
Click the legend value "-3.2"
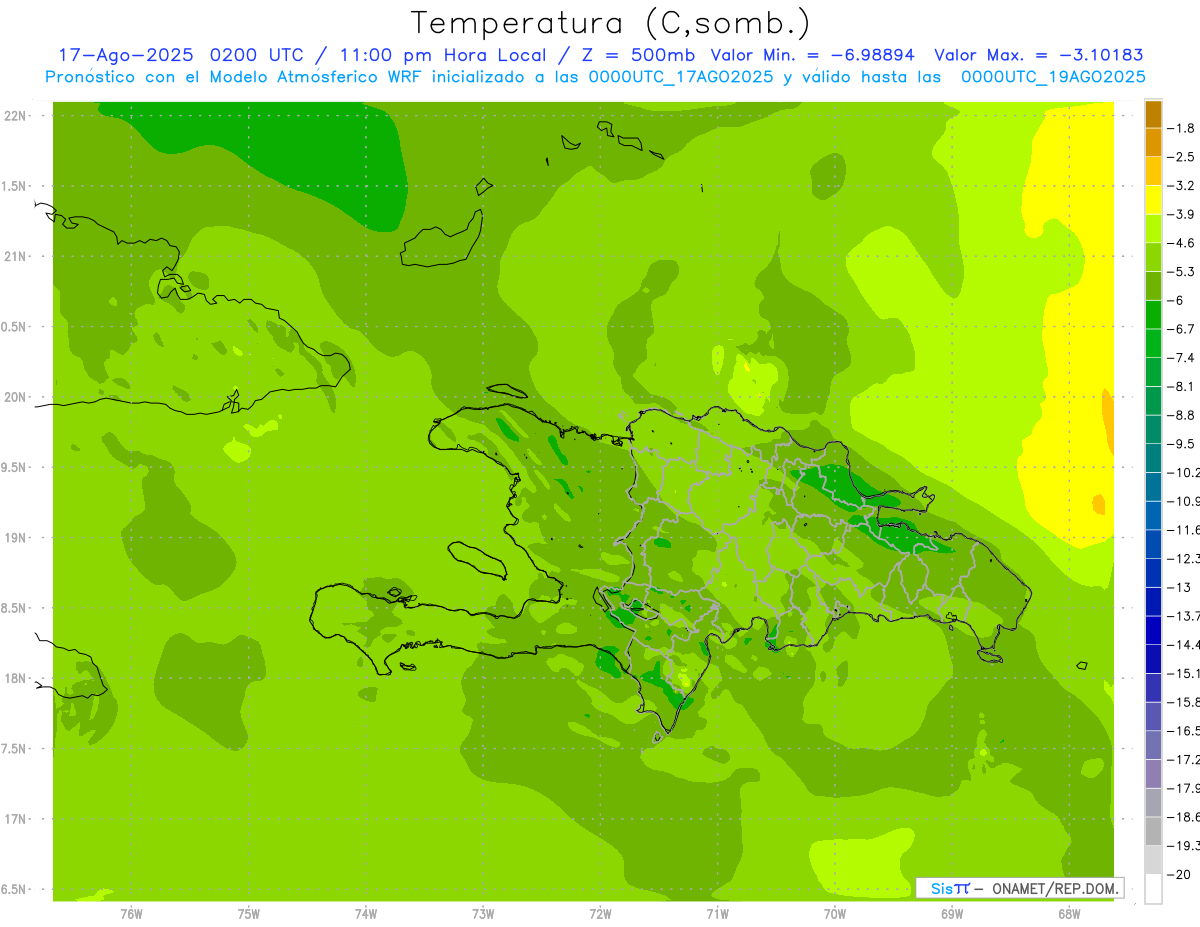click(1181, 186)
